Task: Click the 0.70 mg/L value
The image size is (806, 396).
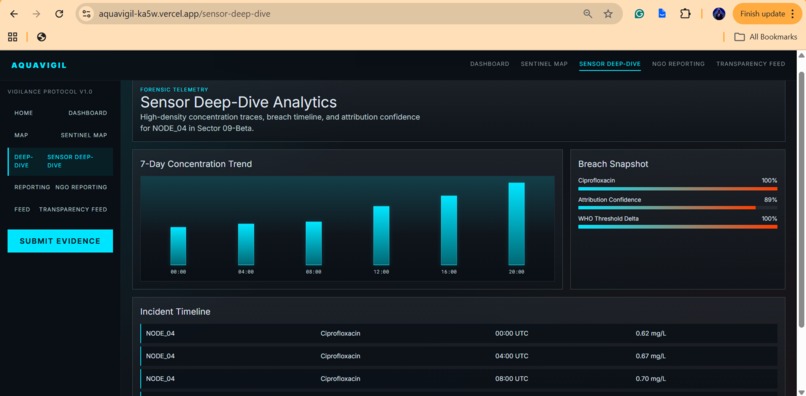Action: click(x=651, y=379)
